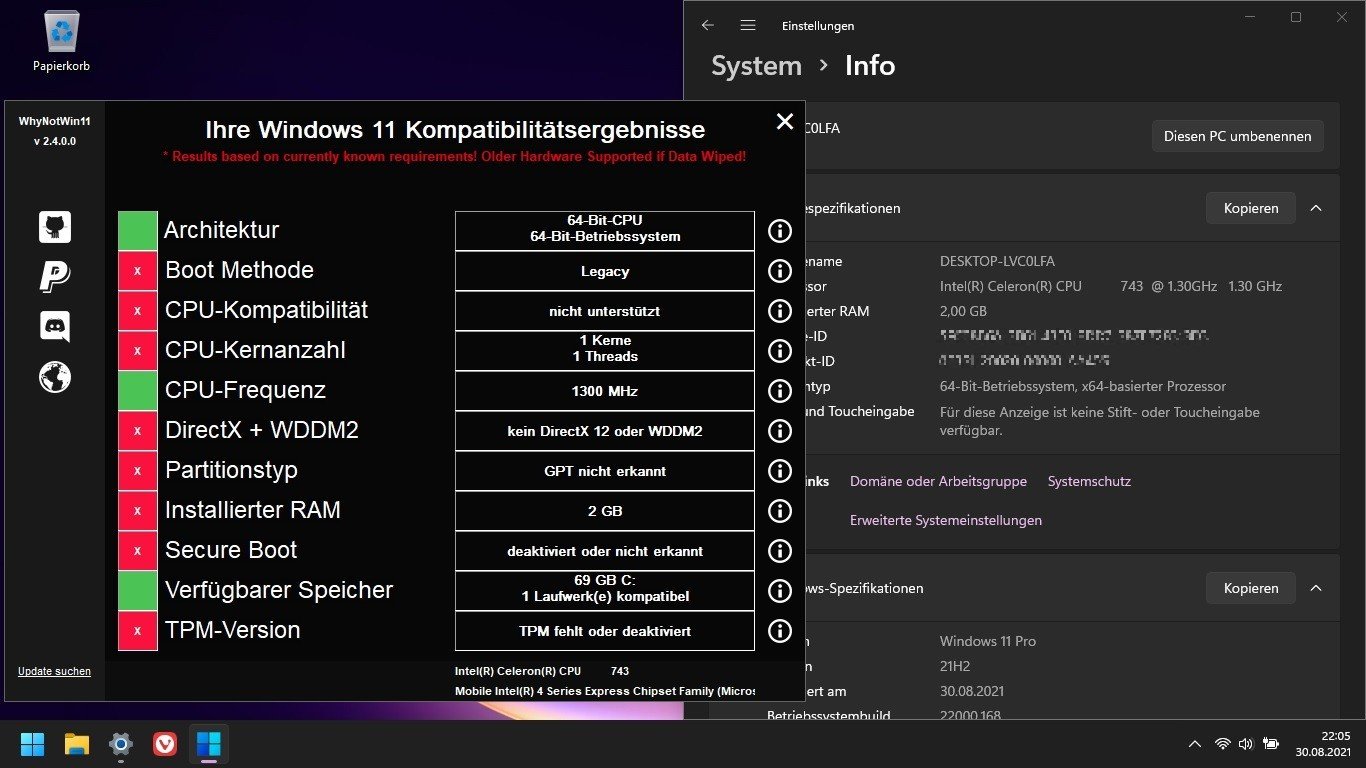Open Erweiterte Systemeinstellungen link
The height and width of the screenshot is (768, 1366).
946,520
